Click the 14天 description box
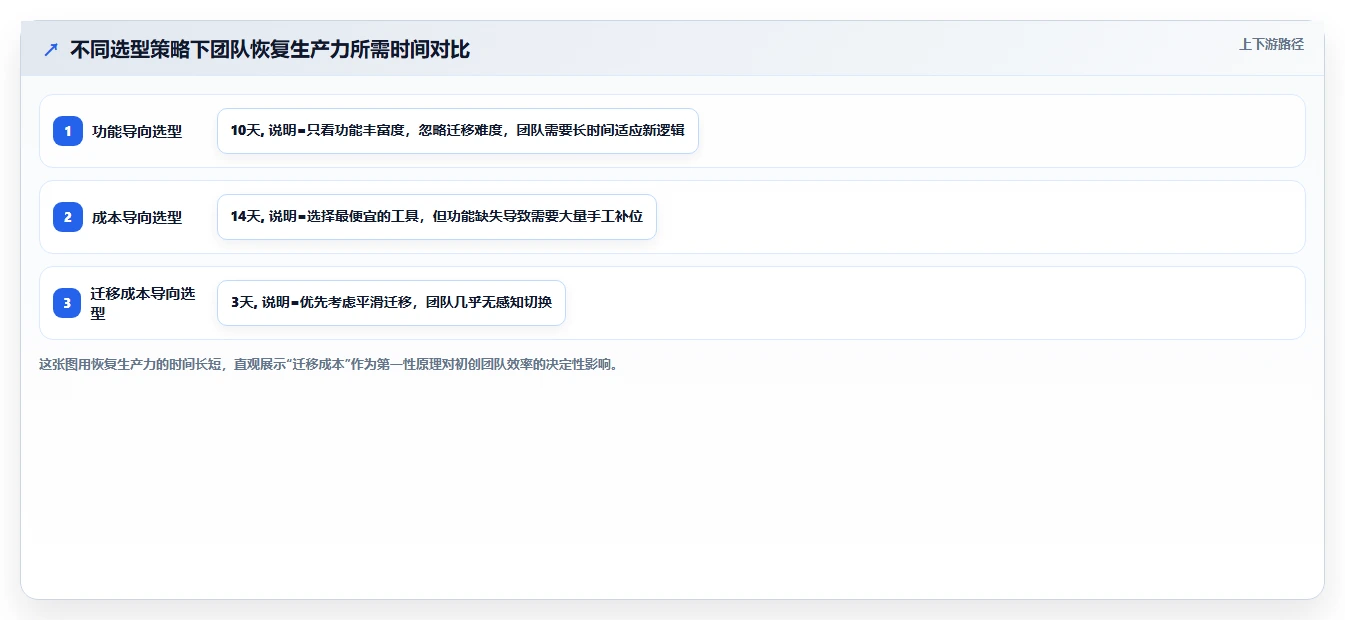Image resolution: width=1345 pixels, height=620 pixels. click(436, 217)
